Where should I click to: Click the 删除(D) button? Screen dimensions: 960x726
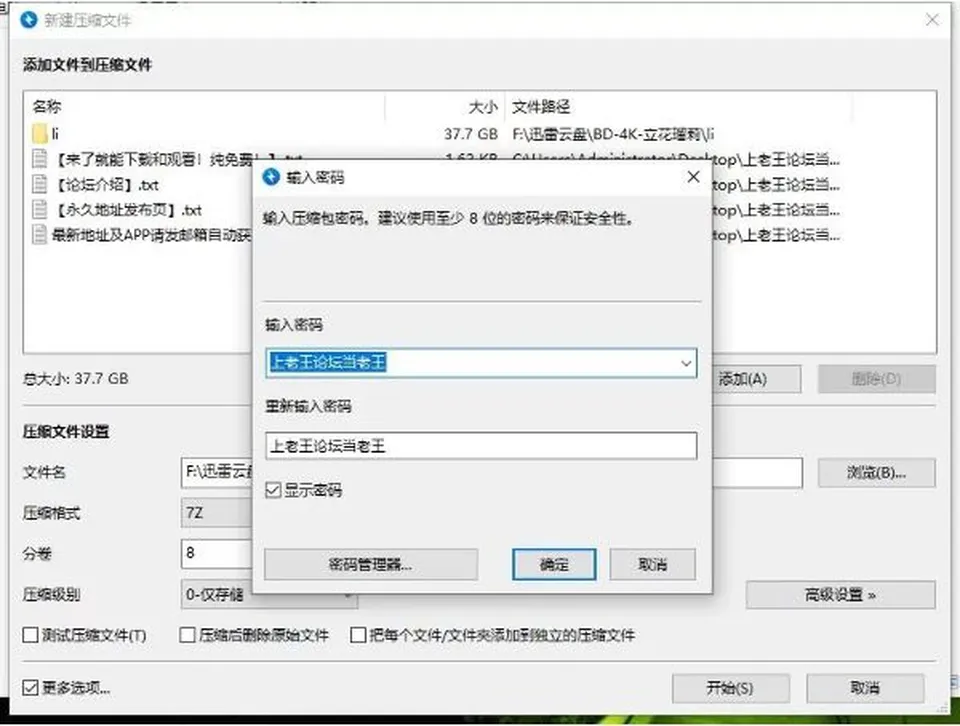pyautogui.click(x=877, y=379)
